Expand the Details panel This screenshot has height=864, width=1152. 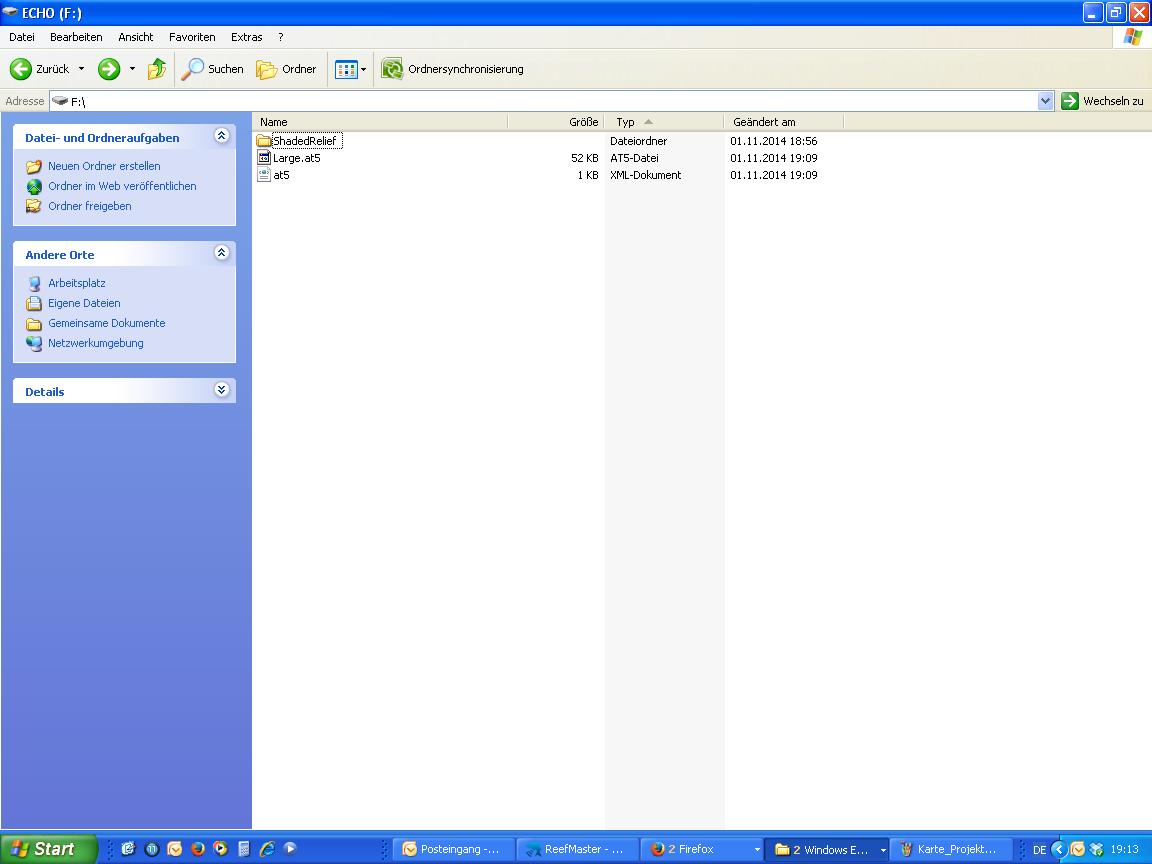pyautogui.click(x=222, y=390)
